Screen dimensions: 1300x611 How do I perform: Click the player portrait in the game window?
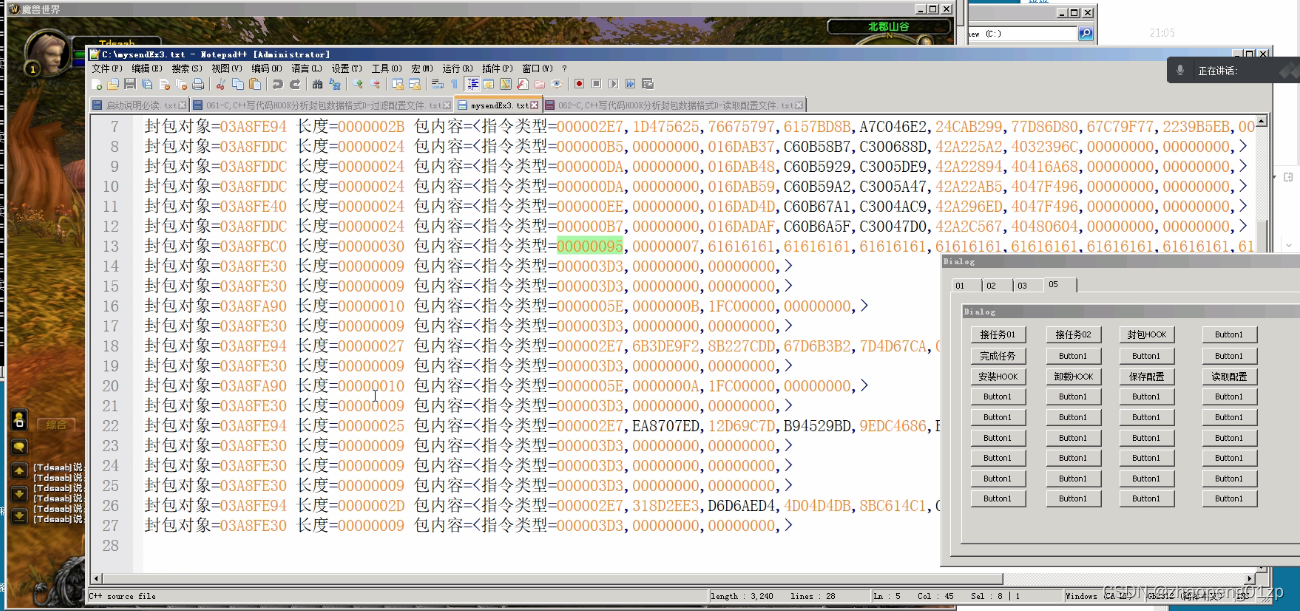(x=47, y=52)
